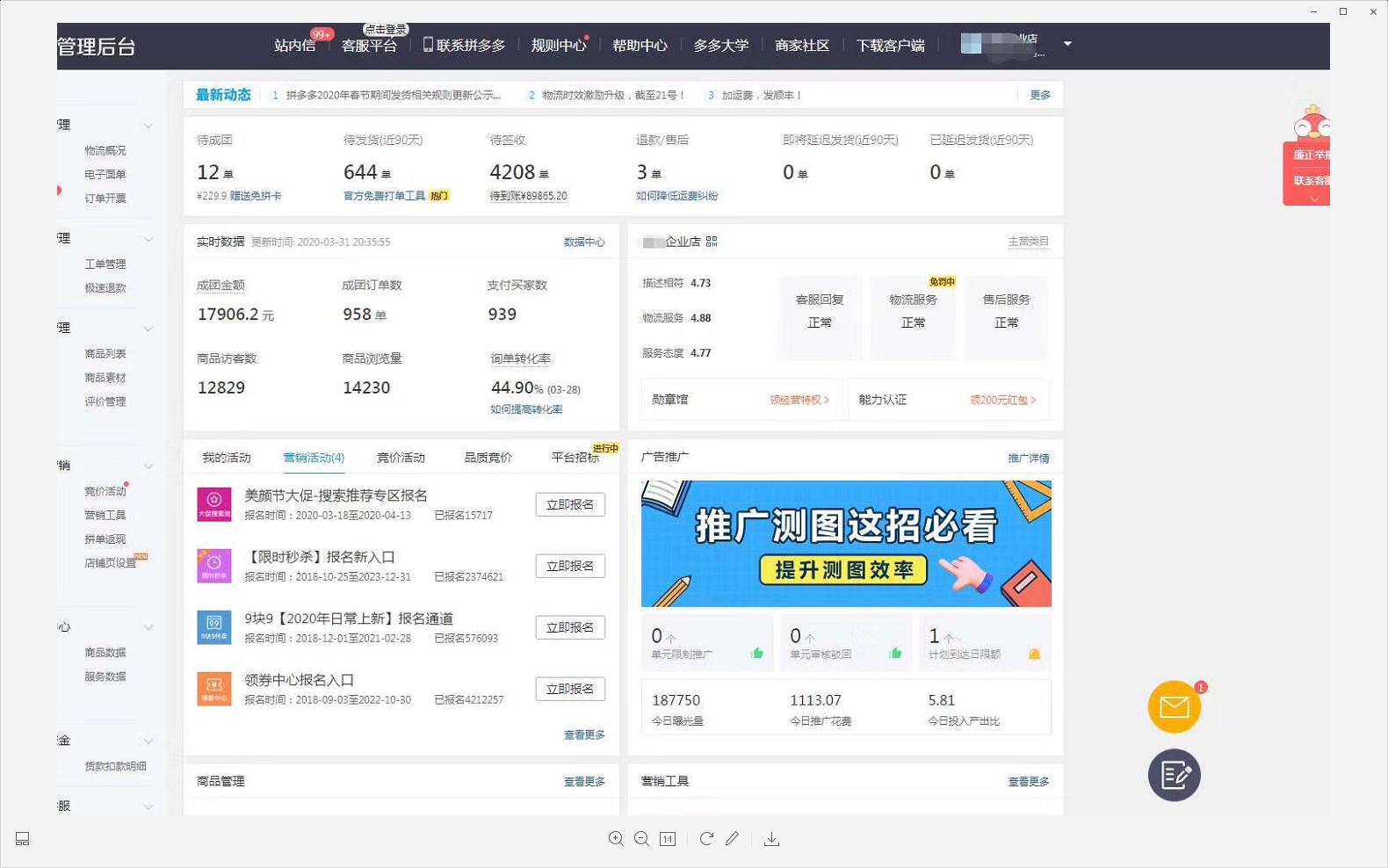Click the 领券中心 activity icon
The image size is (1388, 868).
tap(213, 689)
